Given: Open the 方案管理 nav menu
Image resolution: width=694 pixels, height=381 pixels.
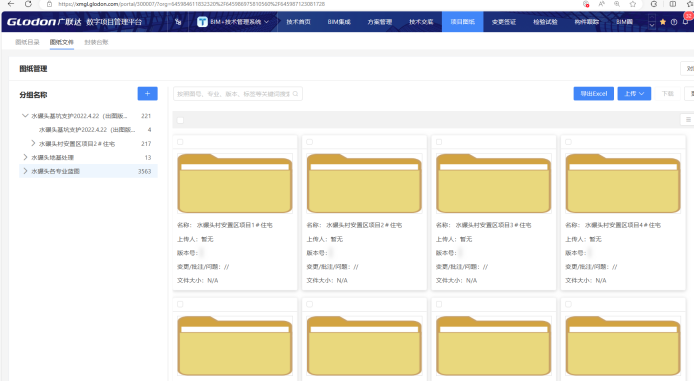Looking at the screenshot, I should (x=379, y=22).
